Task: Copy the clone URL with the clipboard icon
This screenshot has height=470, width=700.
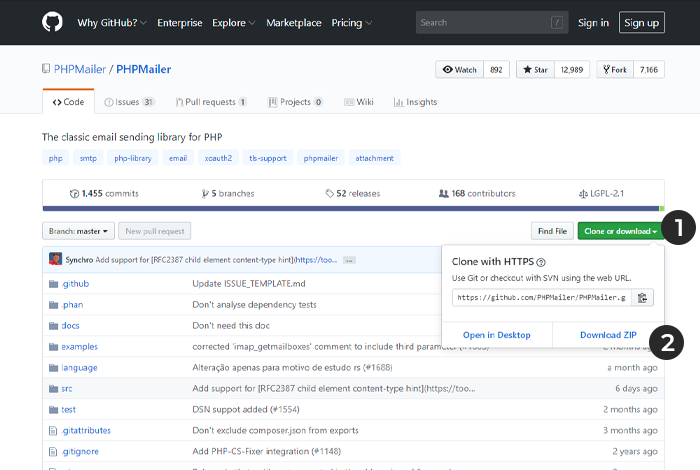Action: pos(642,298)
